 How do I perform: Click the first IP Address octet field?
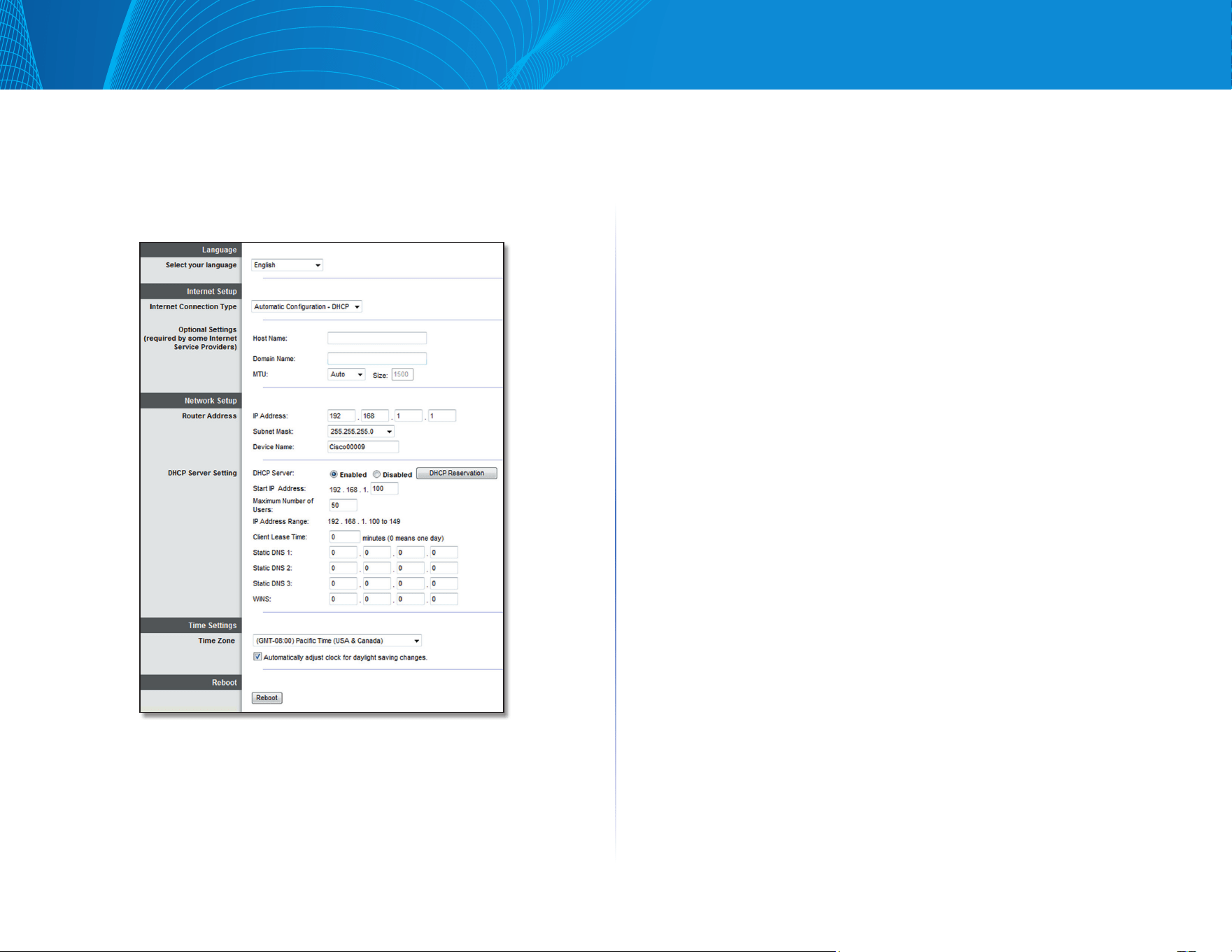pyautogui.click(x=341, y=415)
